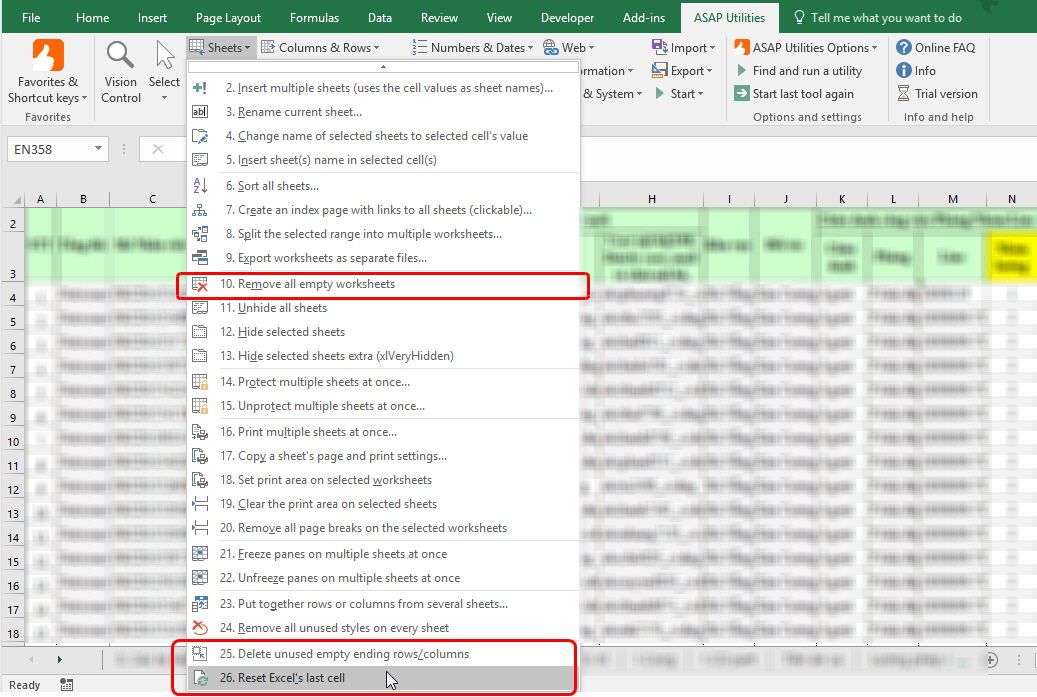Click Protect multiple sheets icon
This screenshot has width=1037, height=697.
pyautogui.click(x=200, y=382)
